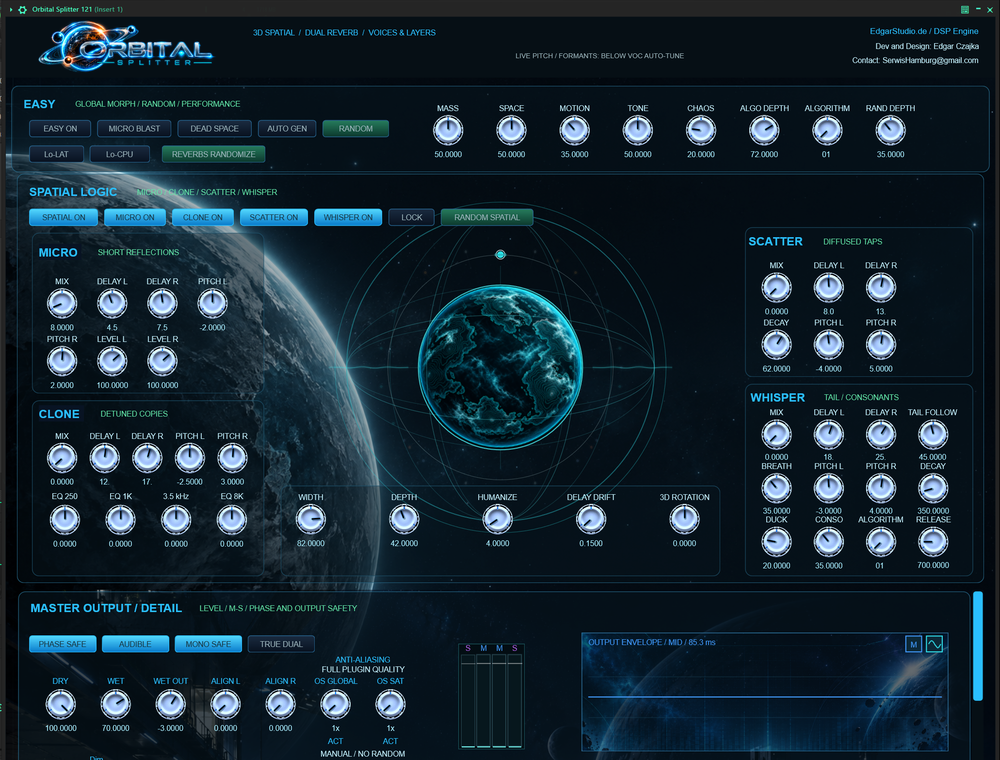
Task: Click the SPACE knob
Action: coord(511,131)
